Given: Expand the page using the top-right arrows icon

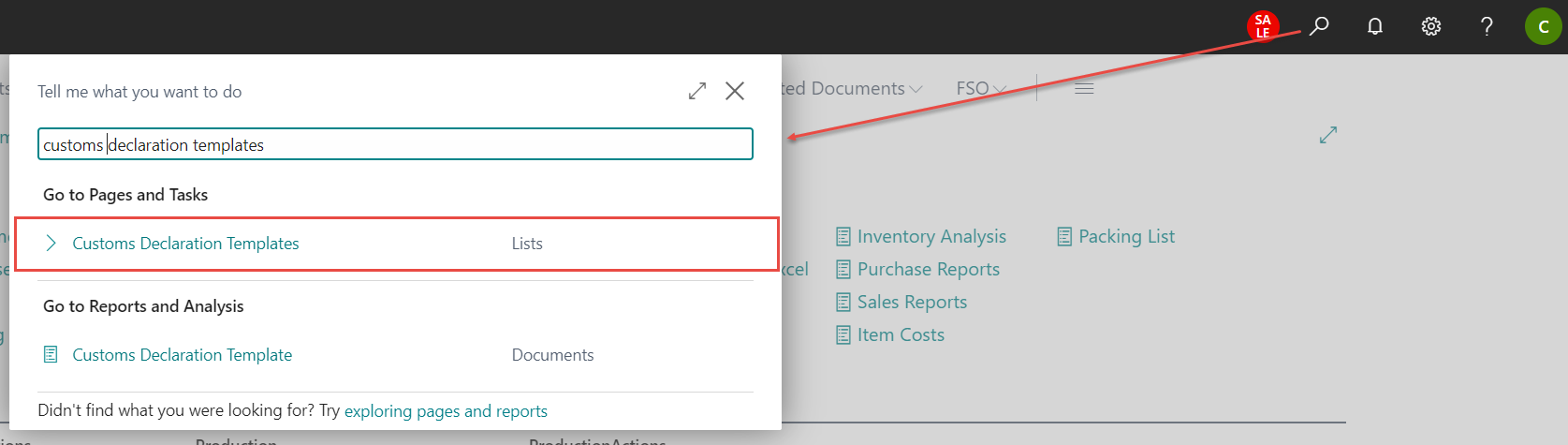Looking at the screenshot, I should click(x=1327, y=136).
